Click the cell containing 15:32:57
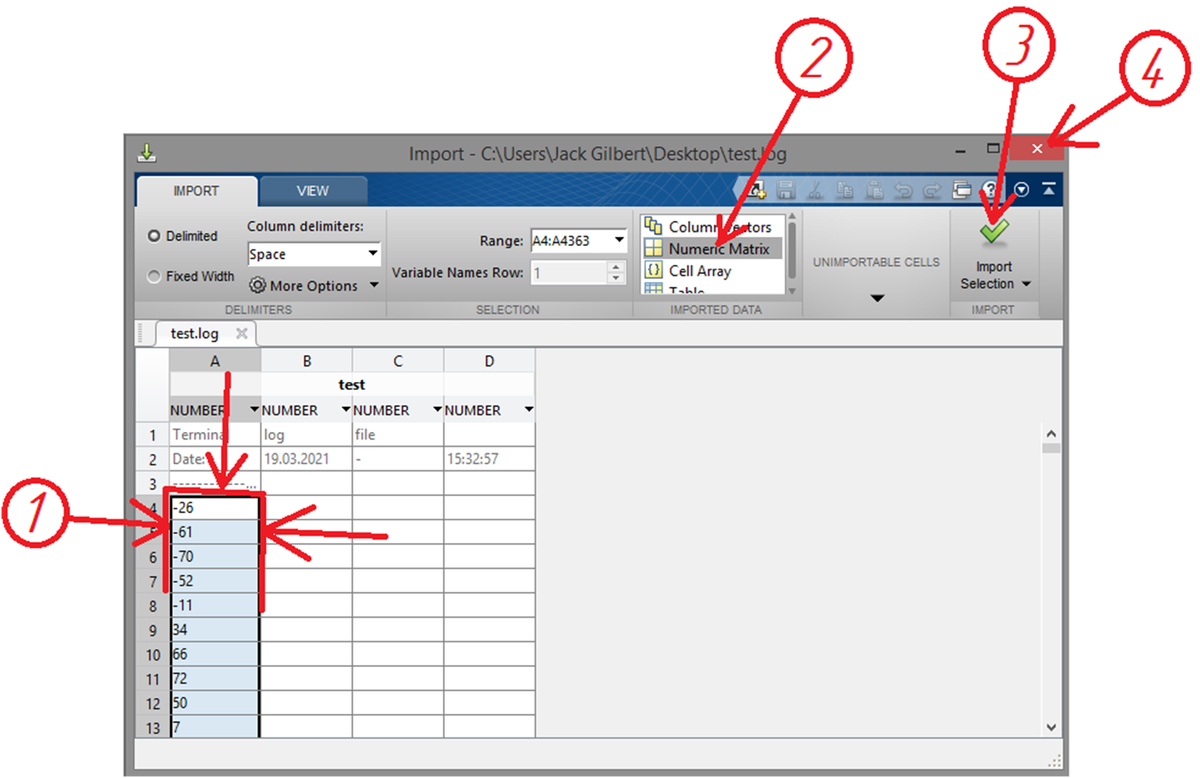Image resolution: width=1200 pixels, height=778 pixels. pos(489,459)
